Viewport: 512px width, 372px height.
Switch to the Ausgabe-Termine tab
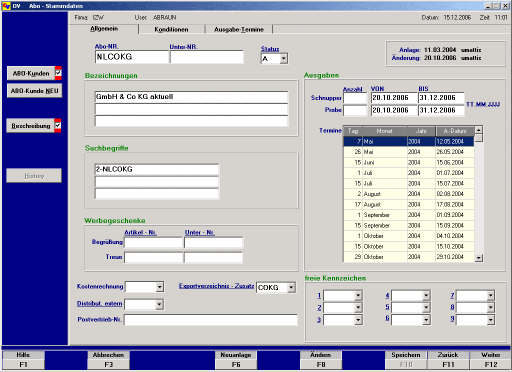click(x=239, y=29)
